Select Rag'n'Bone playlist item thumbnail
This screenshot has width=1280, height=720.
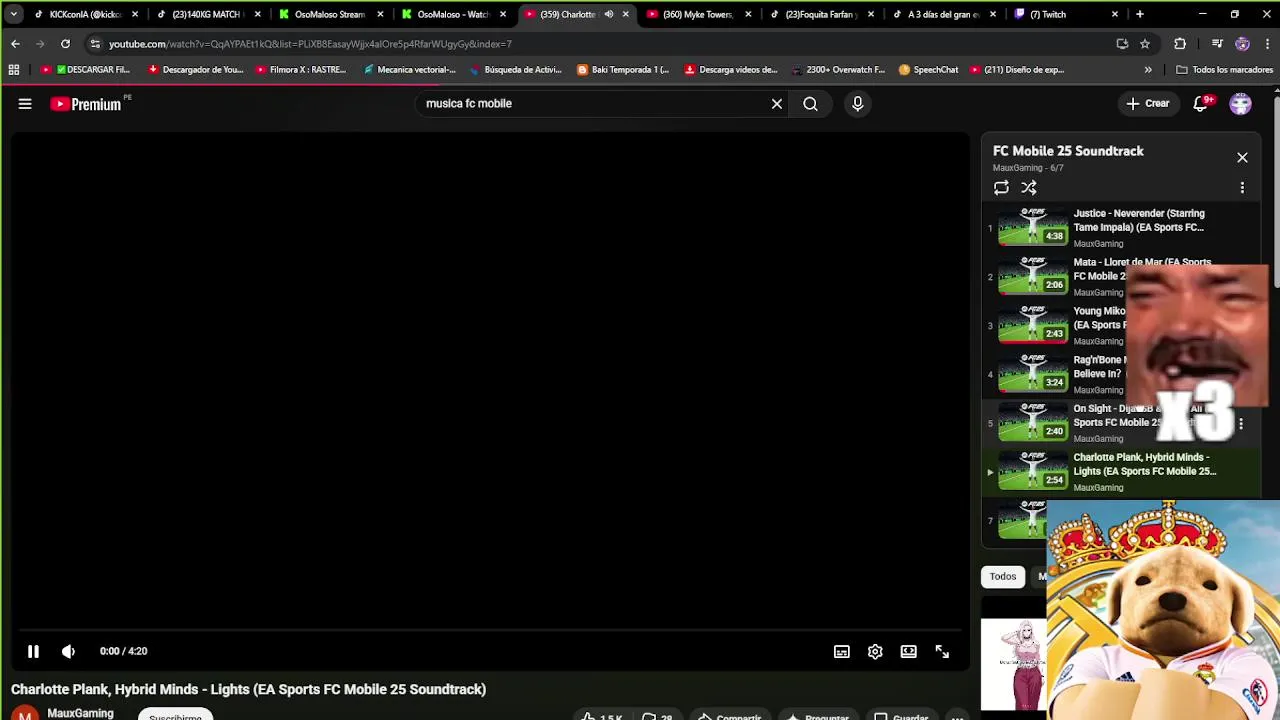pyautogui.click(x=1032, y=374)
